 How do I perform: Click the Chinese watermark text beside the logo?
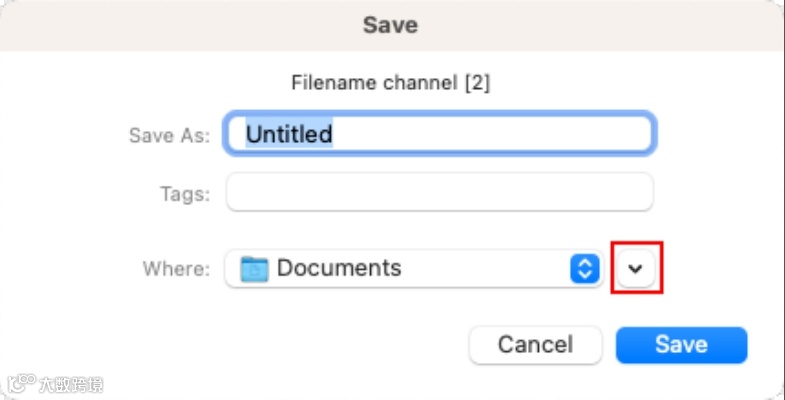[72, 385]
